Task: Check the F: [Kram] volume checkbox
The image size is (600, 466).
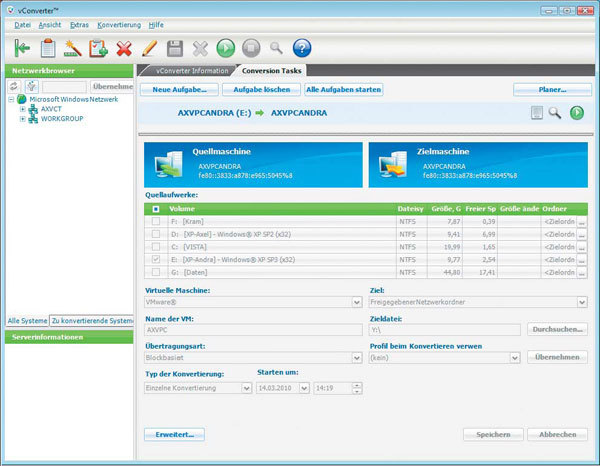Action: [x=155, y=221]
